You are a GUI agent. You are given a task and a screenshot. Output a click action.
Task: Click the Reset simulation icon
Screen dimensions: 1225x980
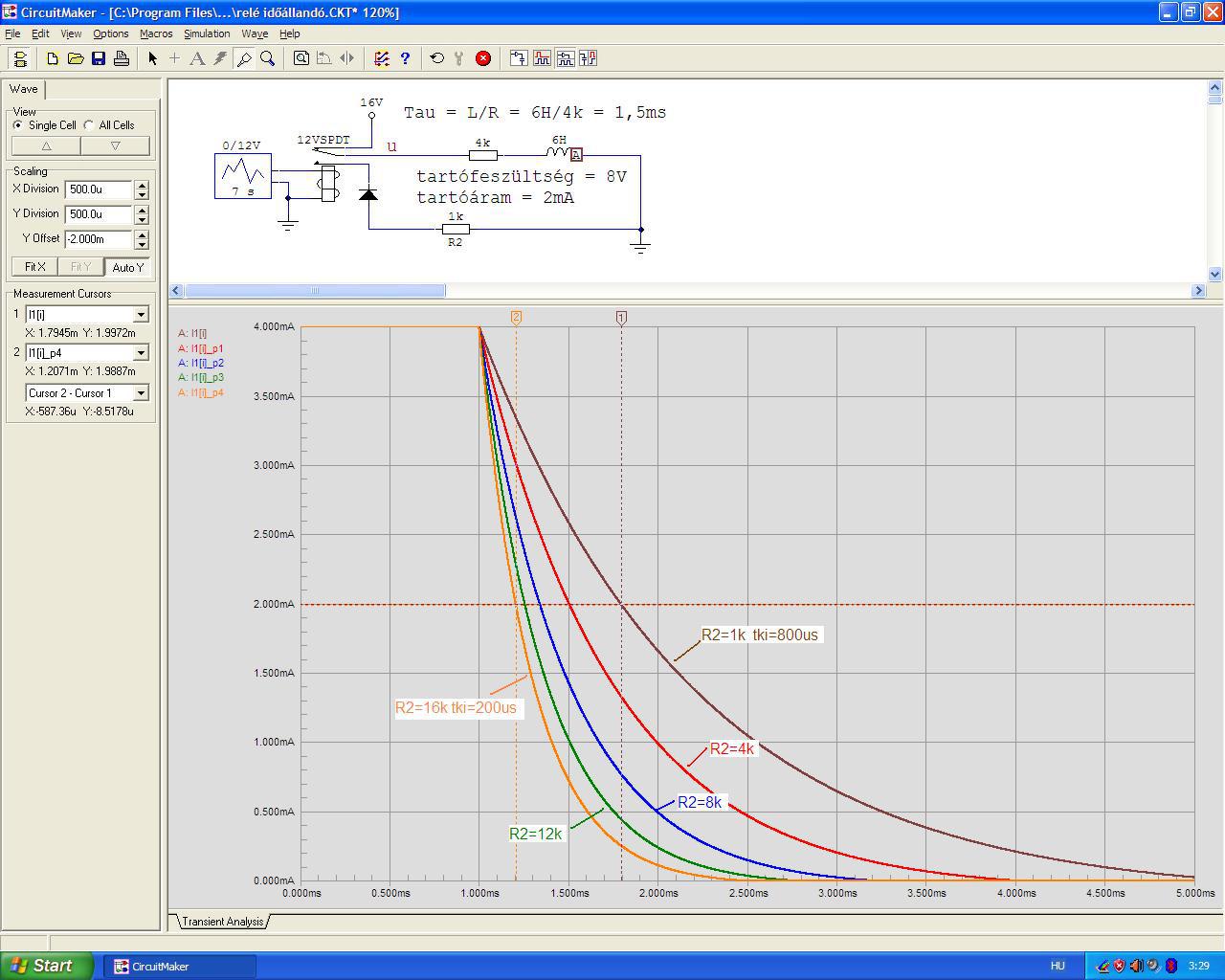click(x=437, y=58)
